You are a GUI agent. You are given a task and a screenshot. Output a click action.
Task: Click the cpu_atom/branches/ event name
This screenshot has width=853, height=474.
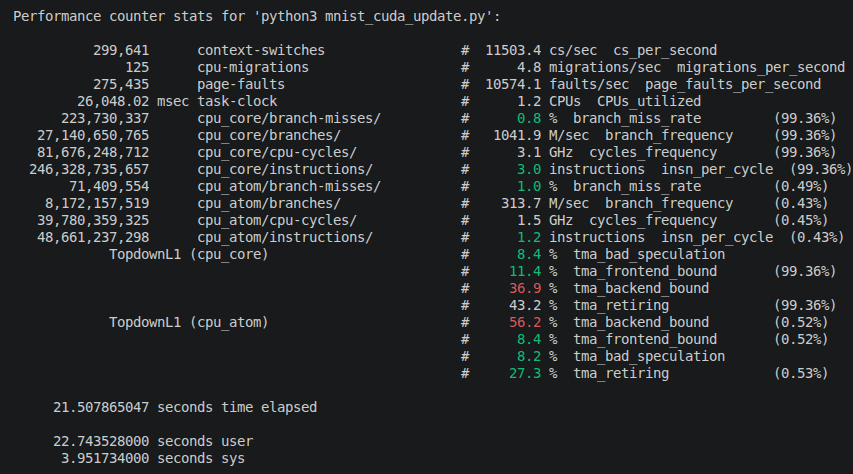coord(268,204)
